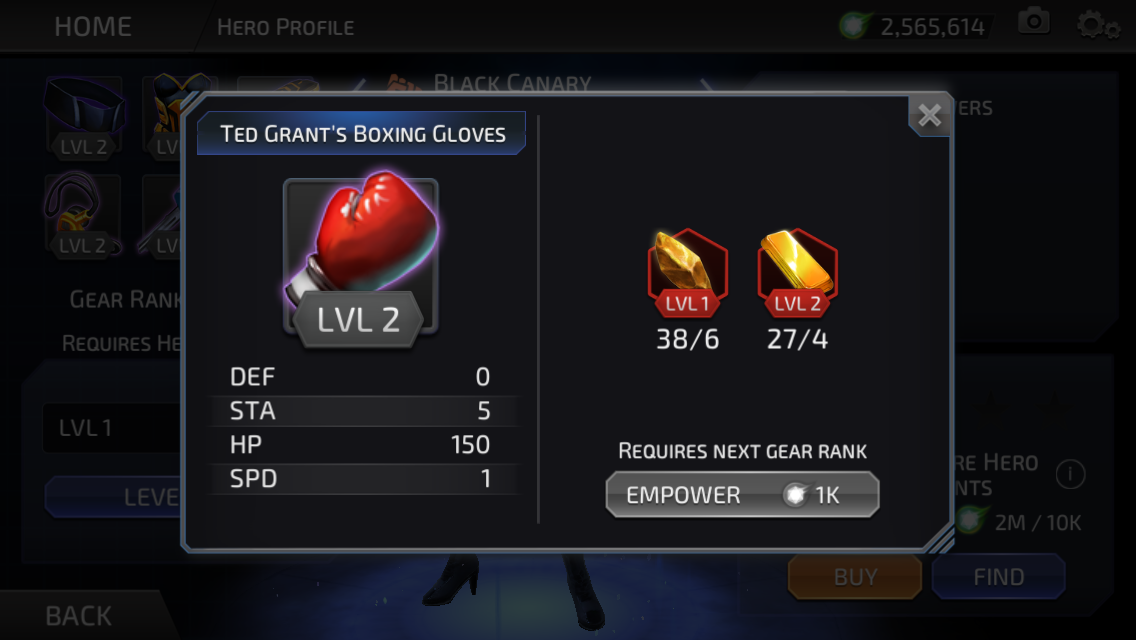This screenshot has width=1136, height=640.
Task: Click the blue Find button
Action: [998, 577]
